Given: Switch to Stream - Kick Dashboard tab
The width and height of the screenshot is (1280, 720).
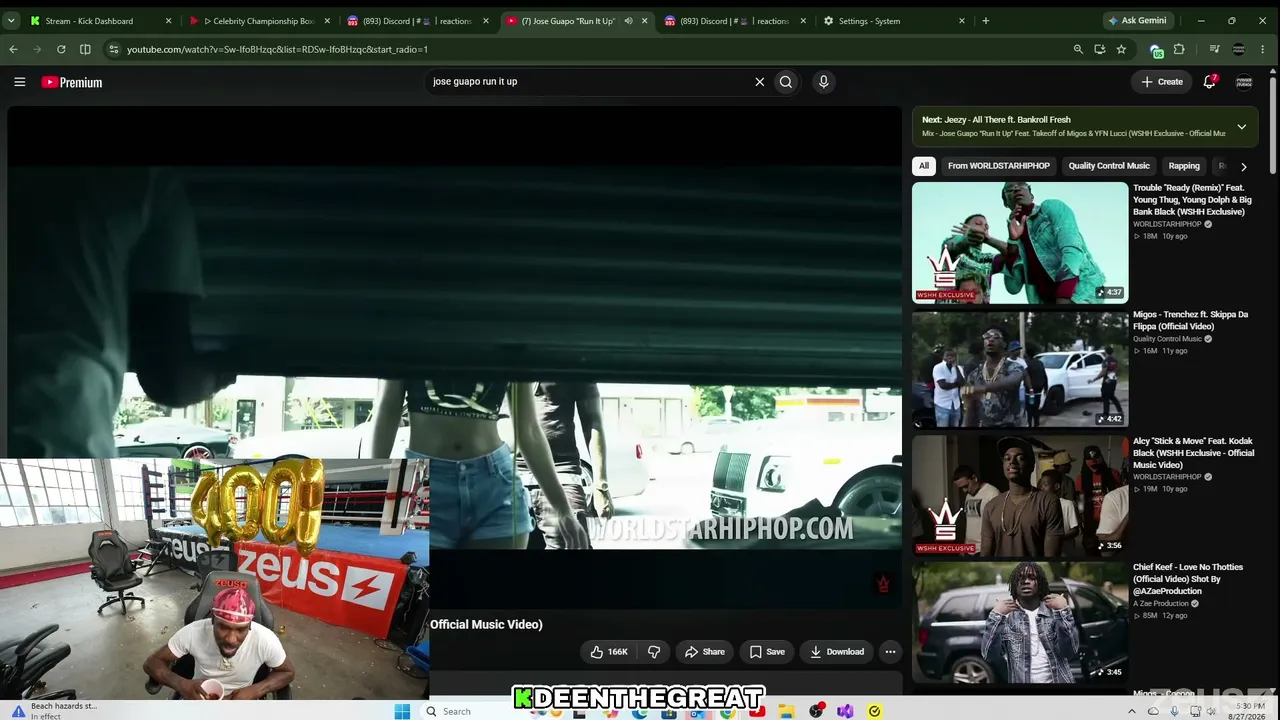Looking at the screenshot, I should tap(100, 21).
